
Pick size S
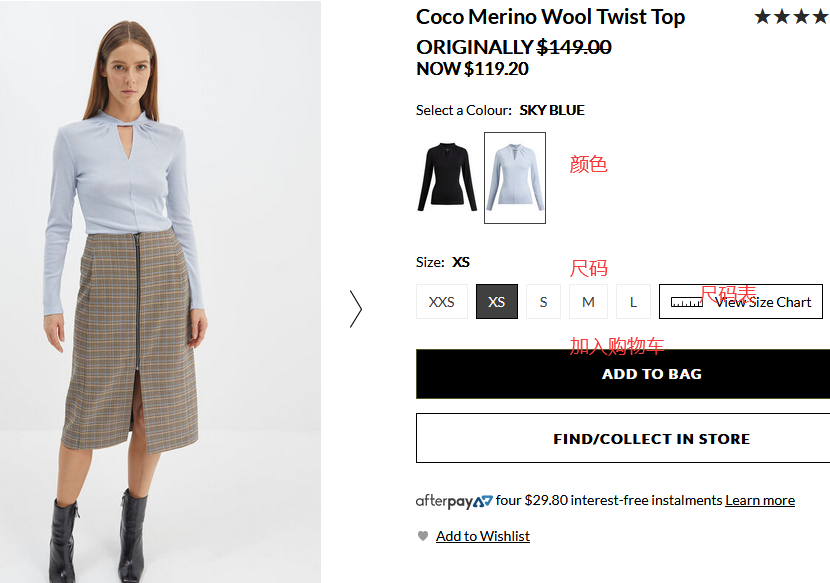543,302
